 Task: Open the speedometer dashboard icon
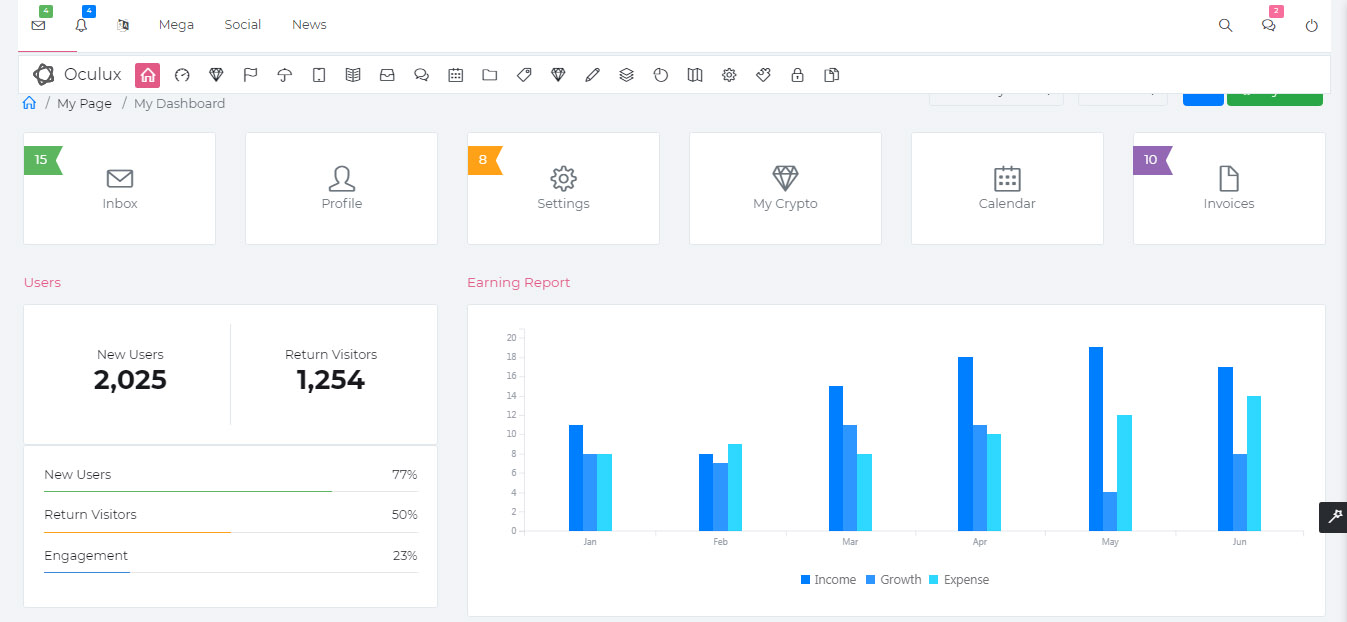point(182,75)
